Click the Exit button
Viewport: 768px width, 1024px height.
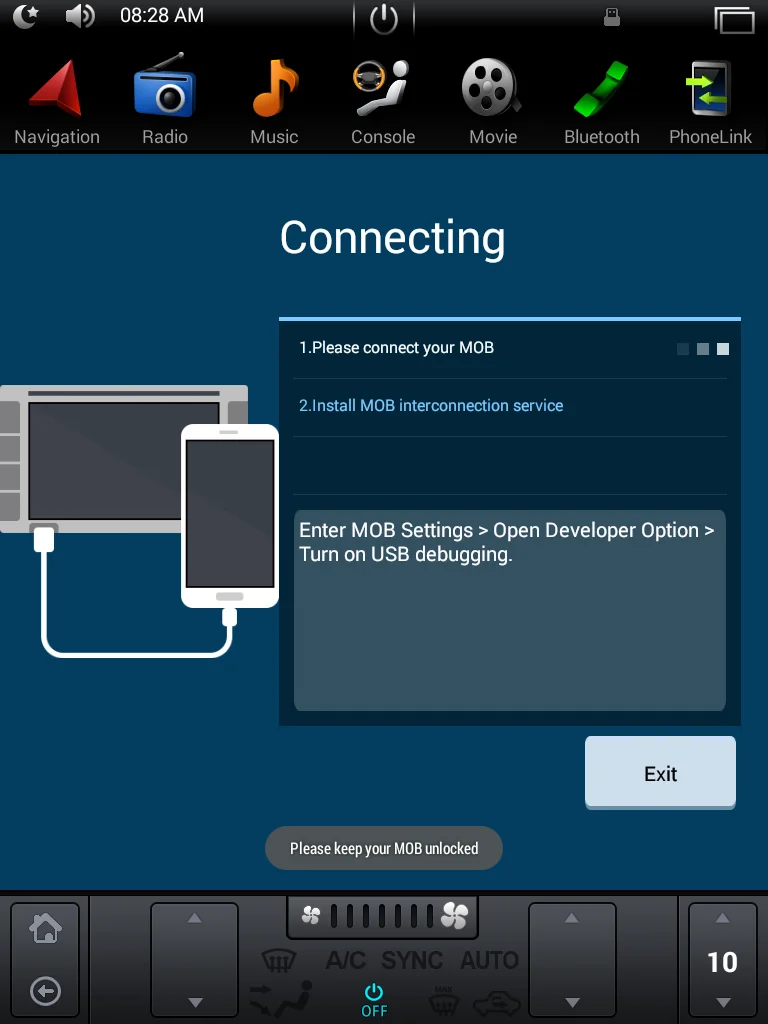point(660,773)
